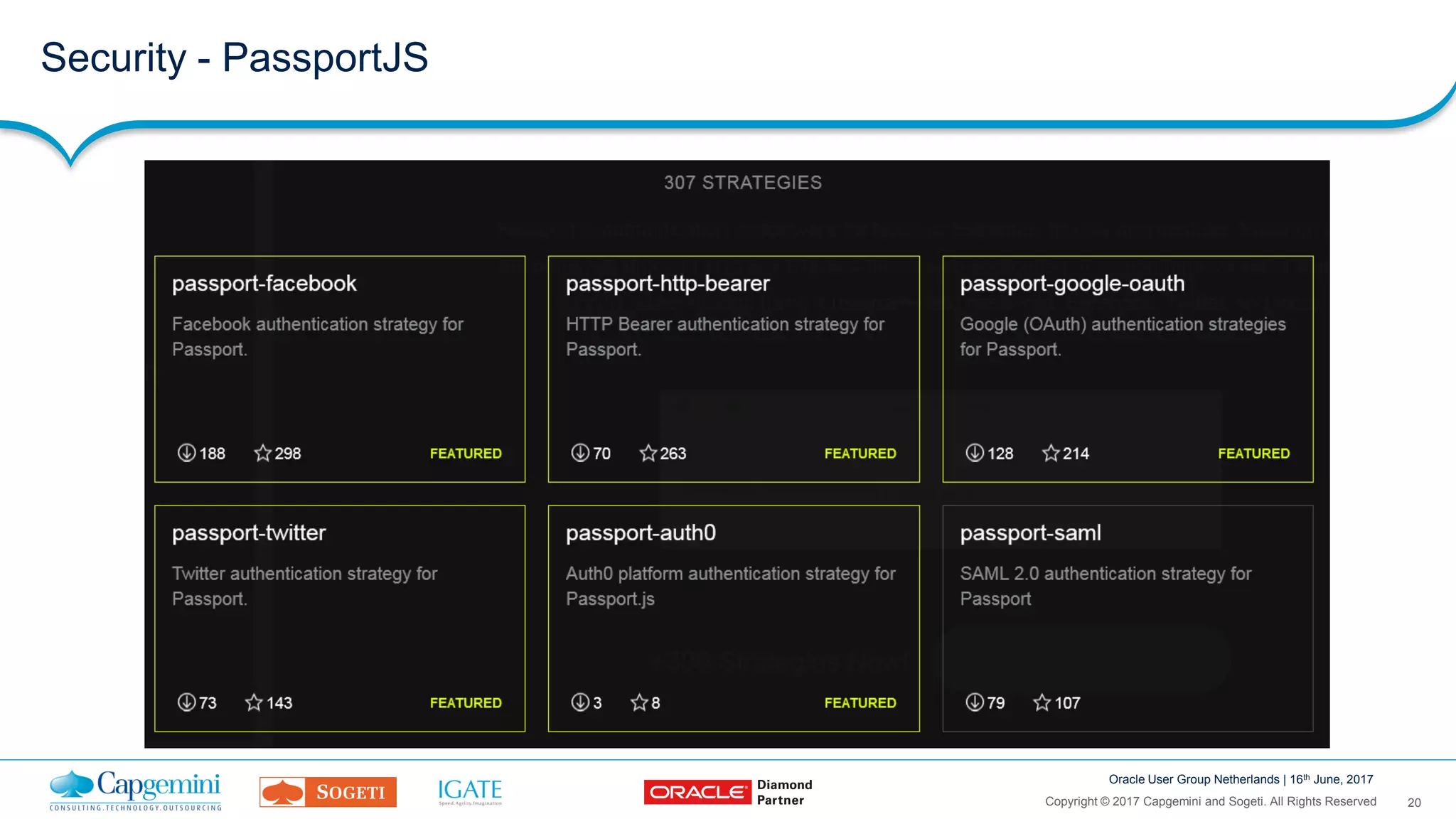Click download count 79 on passport-saml
Image resolution: width=1456 pixels, height=819 pixels.
(996, 703)
